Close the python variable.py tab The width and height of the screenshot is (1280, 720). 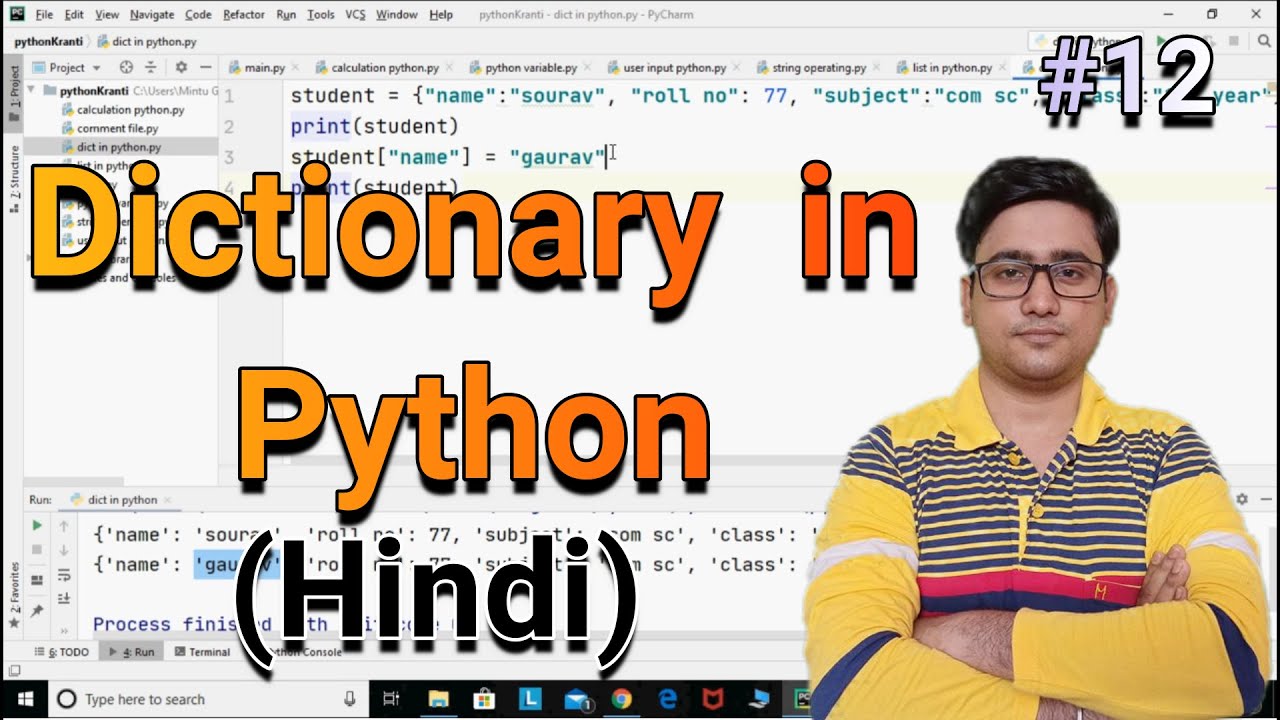tap(589, 68)
